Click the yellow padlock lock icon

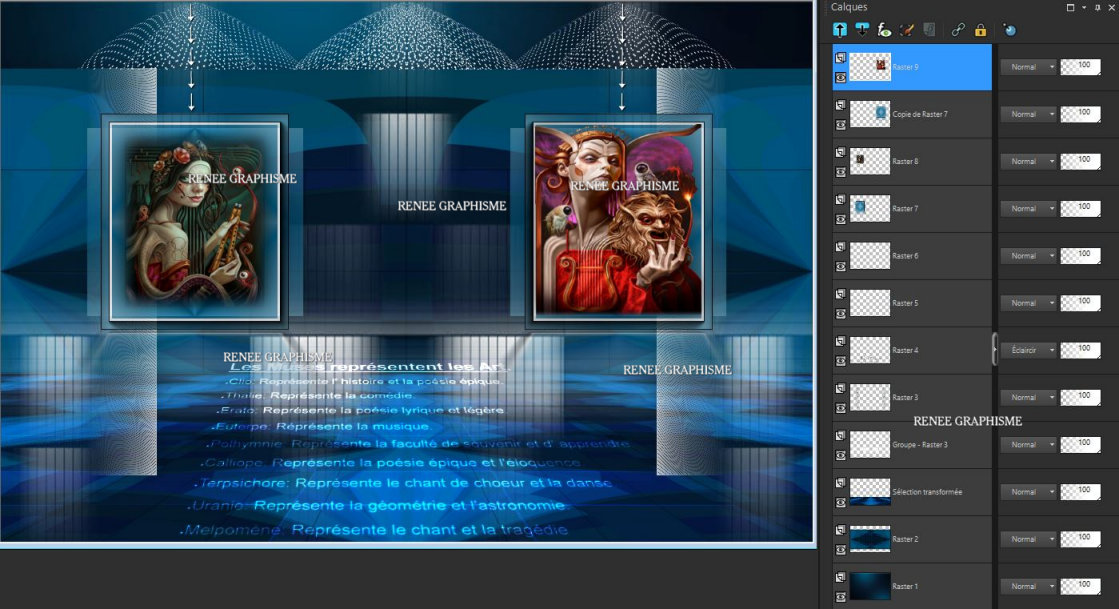pos(981,30)
